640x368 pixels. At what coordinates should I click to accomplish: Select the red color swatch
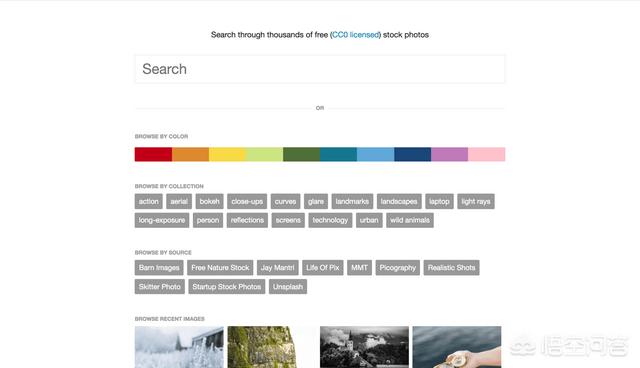point(153,155)
